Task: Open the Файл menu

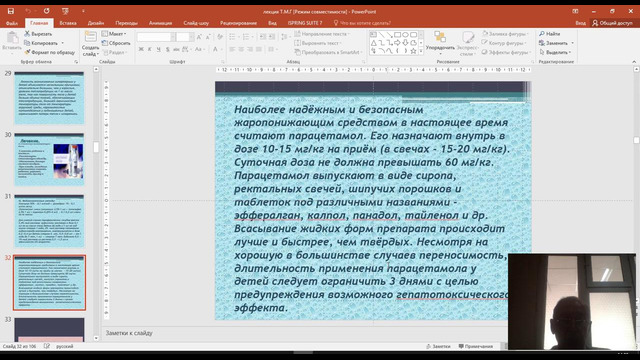Action: point(12,23)
